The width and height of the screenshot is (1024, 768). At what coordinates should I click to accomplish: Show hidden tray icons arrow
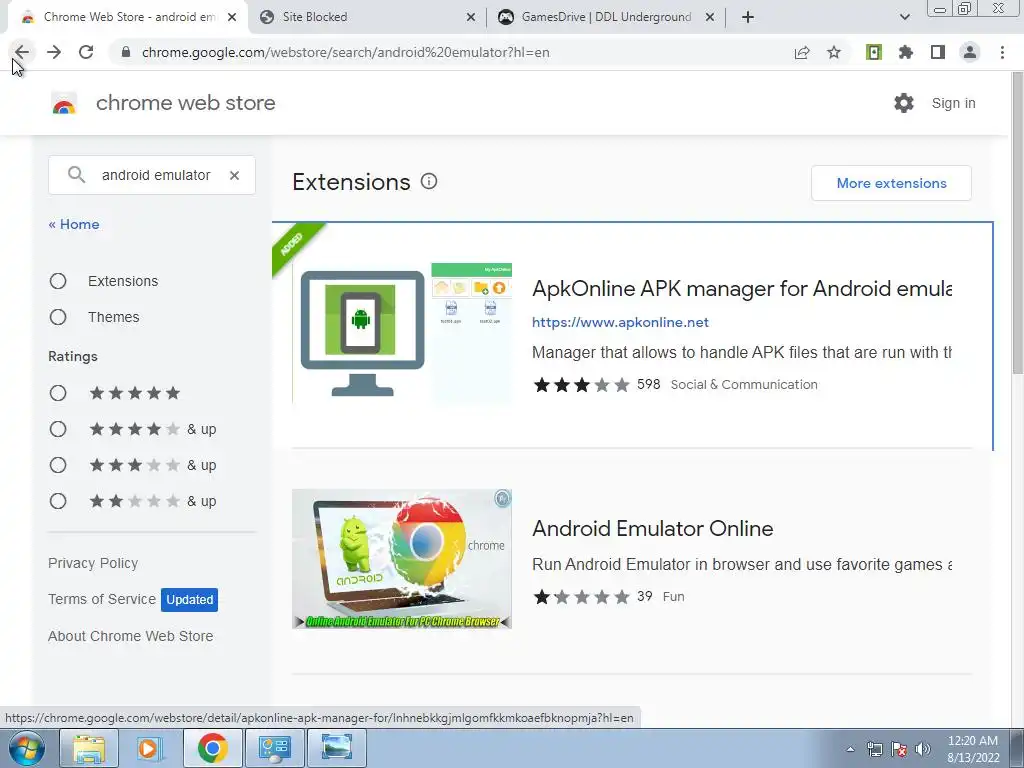[850, 749]
